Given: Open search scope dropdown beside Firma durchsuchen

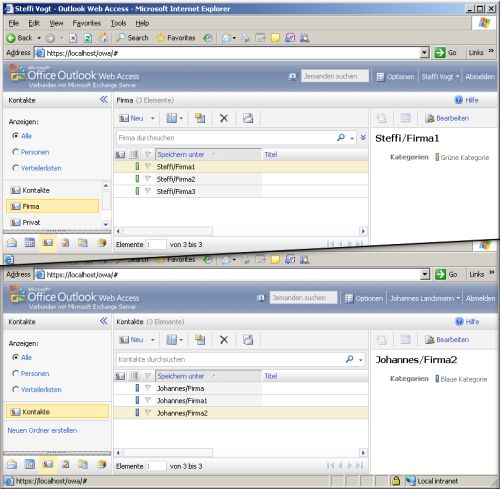Looking at the screenshot, I should (352, 138).
